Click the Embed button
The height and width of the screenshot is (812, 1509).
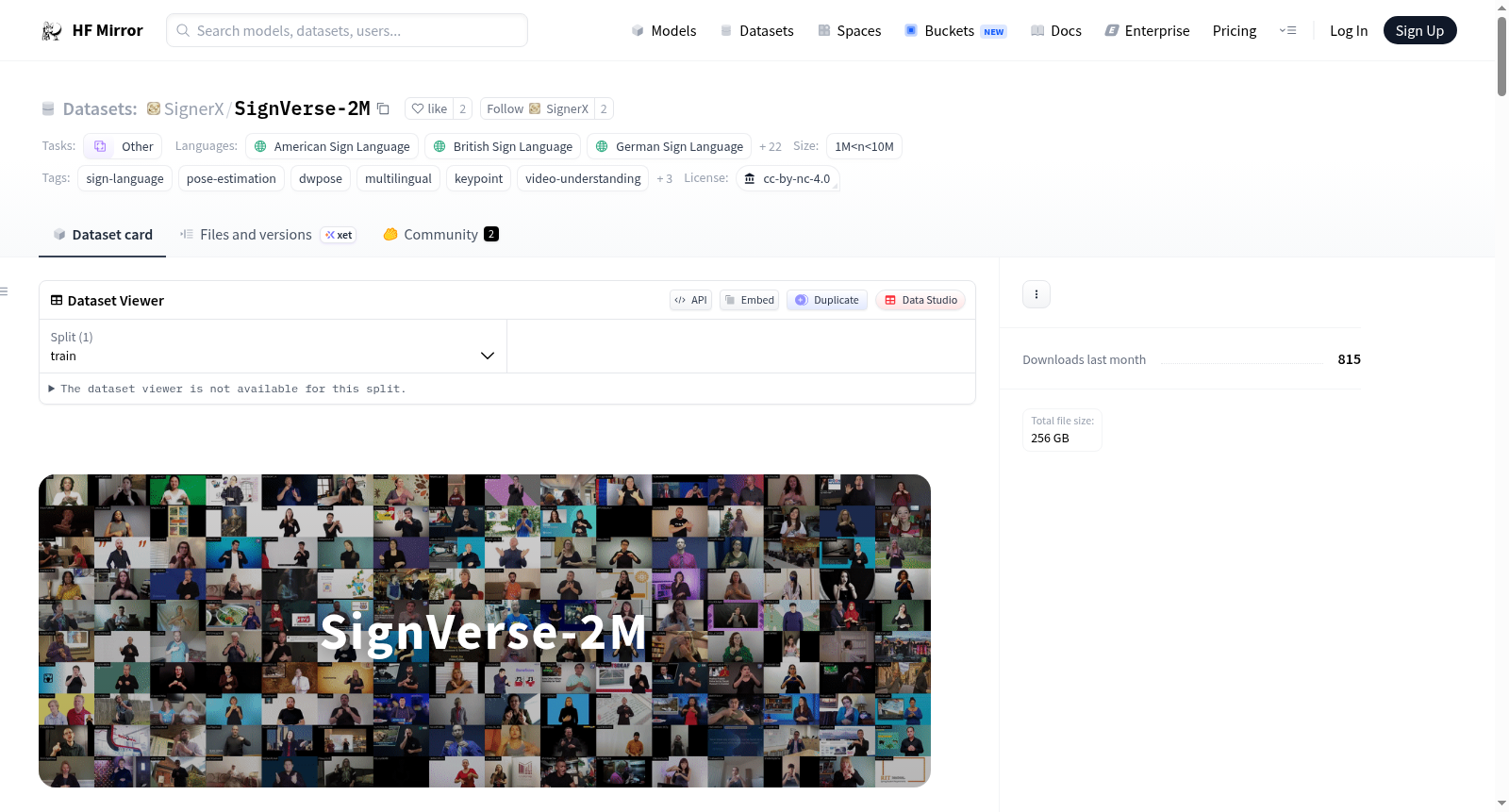click(749, 300)
